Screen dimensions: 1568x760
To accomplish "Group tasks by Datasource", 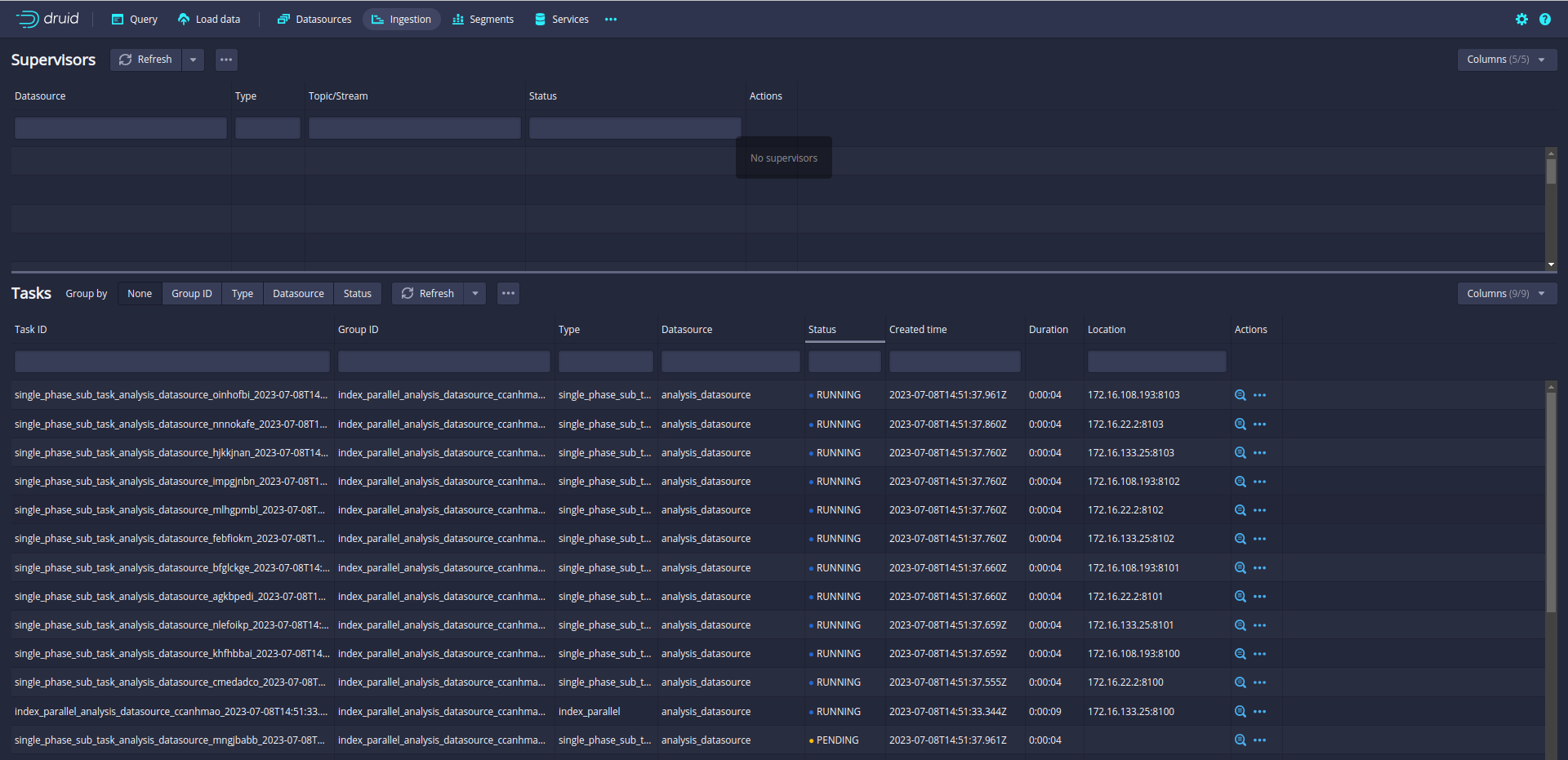I will pyautogui.click(x=298, y=294).
